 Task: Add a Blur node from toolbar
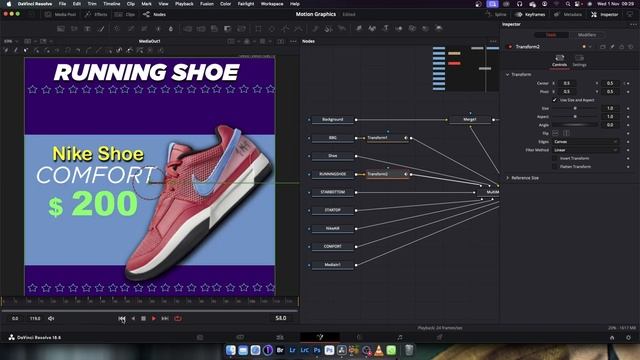point(171,29)
